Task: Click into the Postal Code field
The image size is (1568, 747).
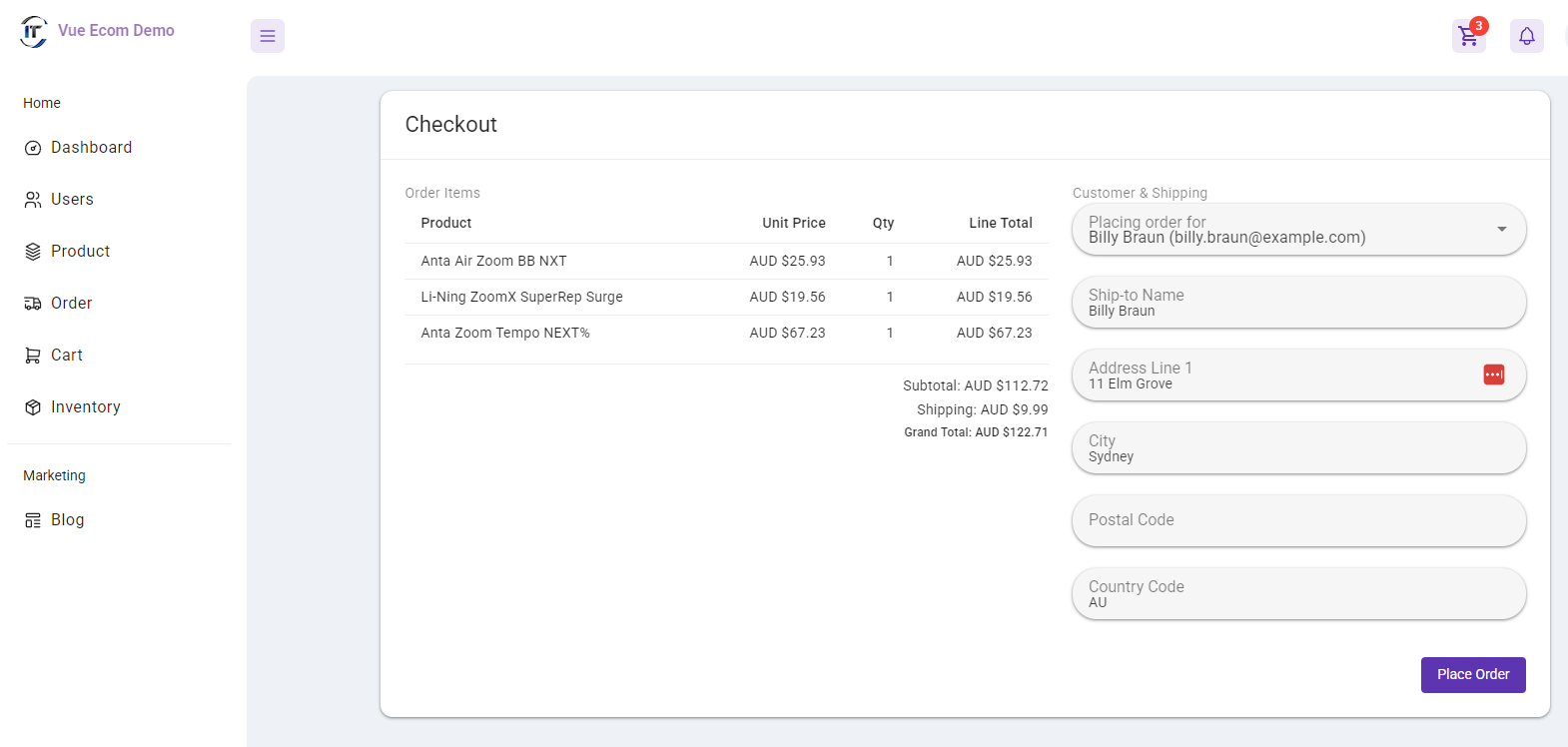Action: [1298, 521]
